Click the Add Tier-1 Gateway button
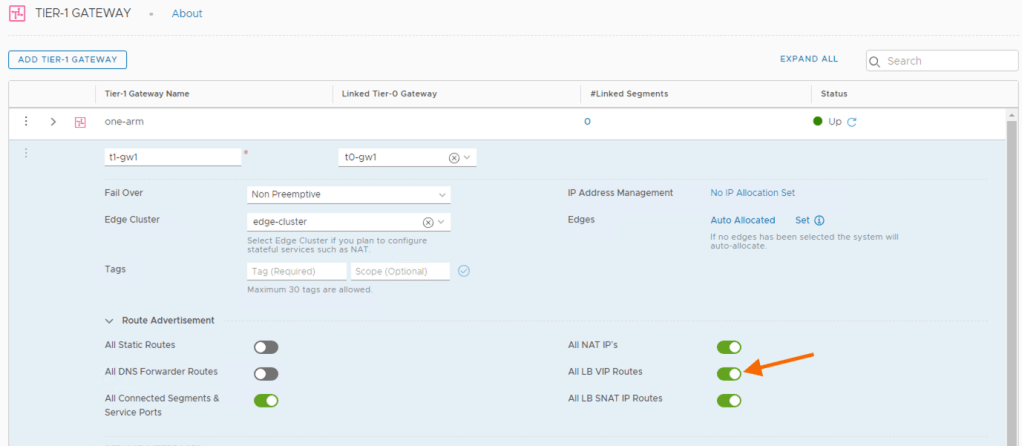Viewport: 1022px width, 446px height. click(67, 60)
